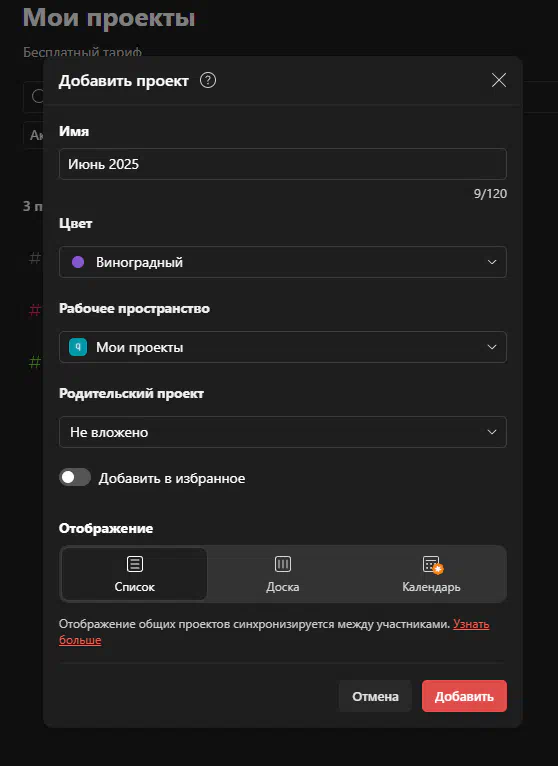Screen dimensions: 558x766
Task: Click the red Добавить button
Action: pyautogui.click(x=464, y=696)
